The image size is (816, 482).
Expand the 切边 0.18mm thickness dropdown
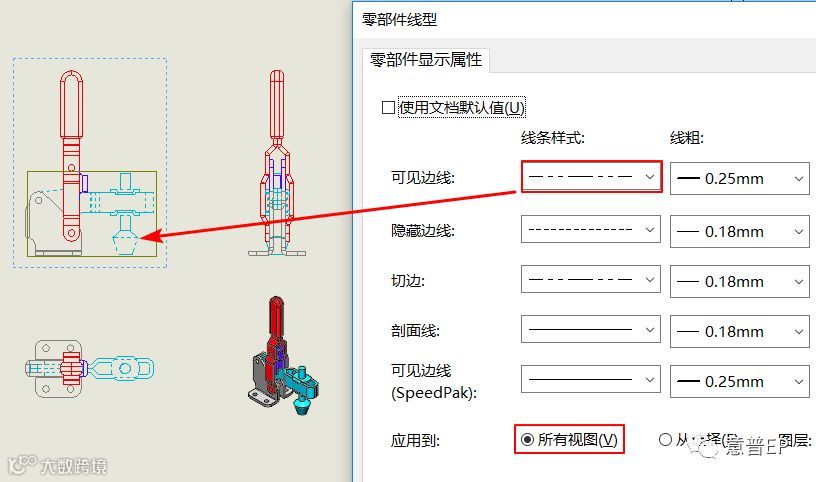[740, 282]
